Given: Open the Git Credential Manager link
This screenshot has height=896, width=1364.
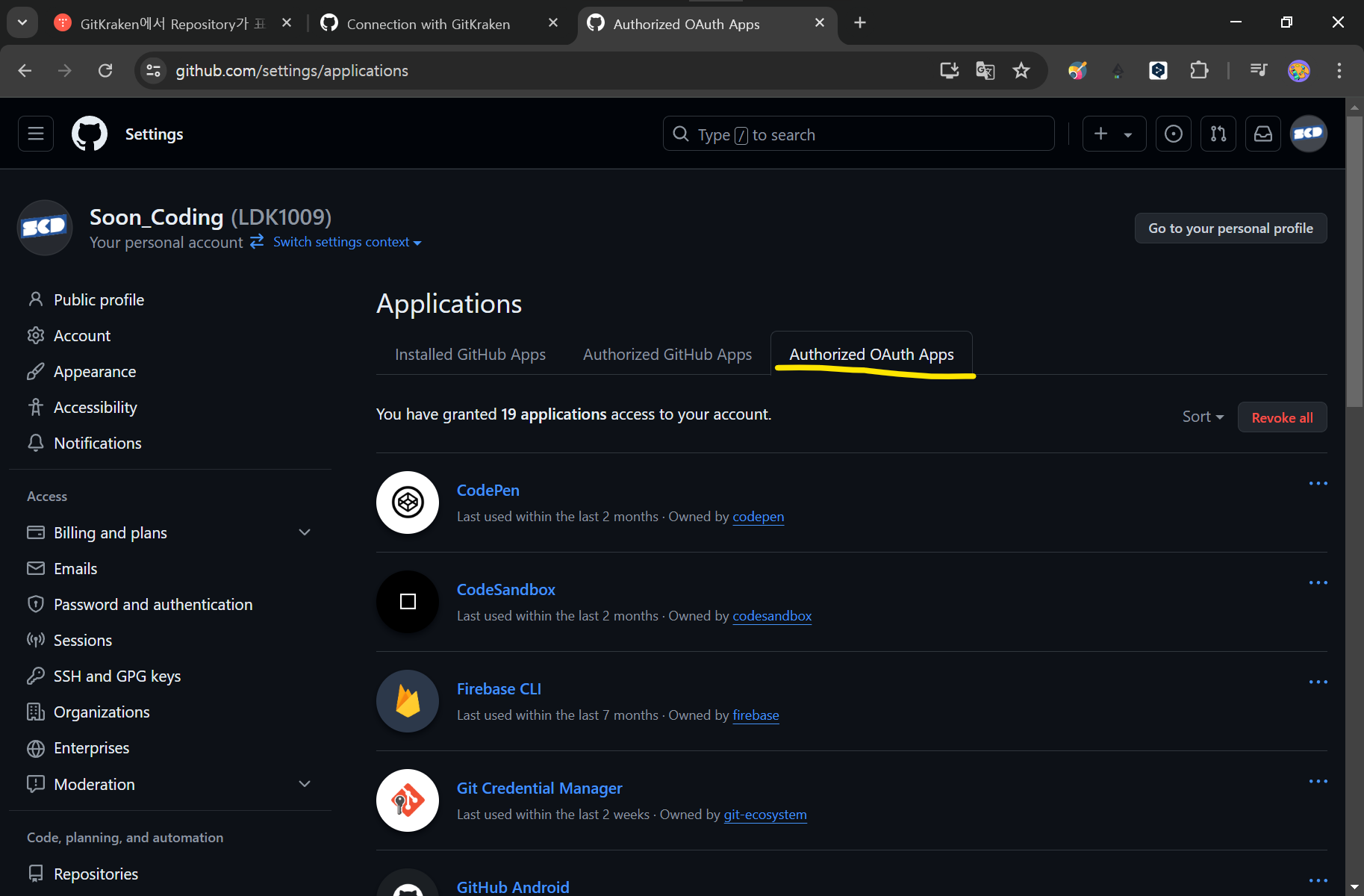Looking at the screenshot, I should click(x=539, y=788).
